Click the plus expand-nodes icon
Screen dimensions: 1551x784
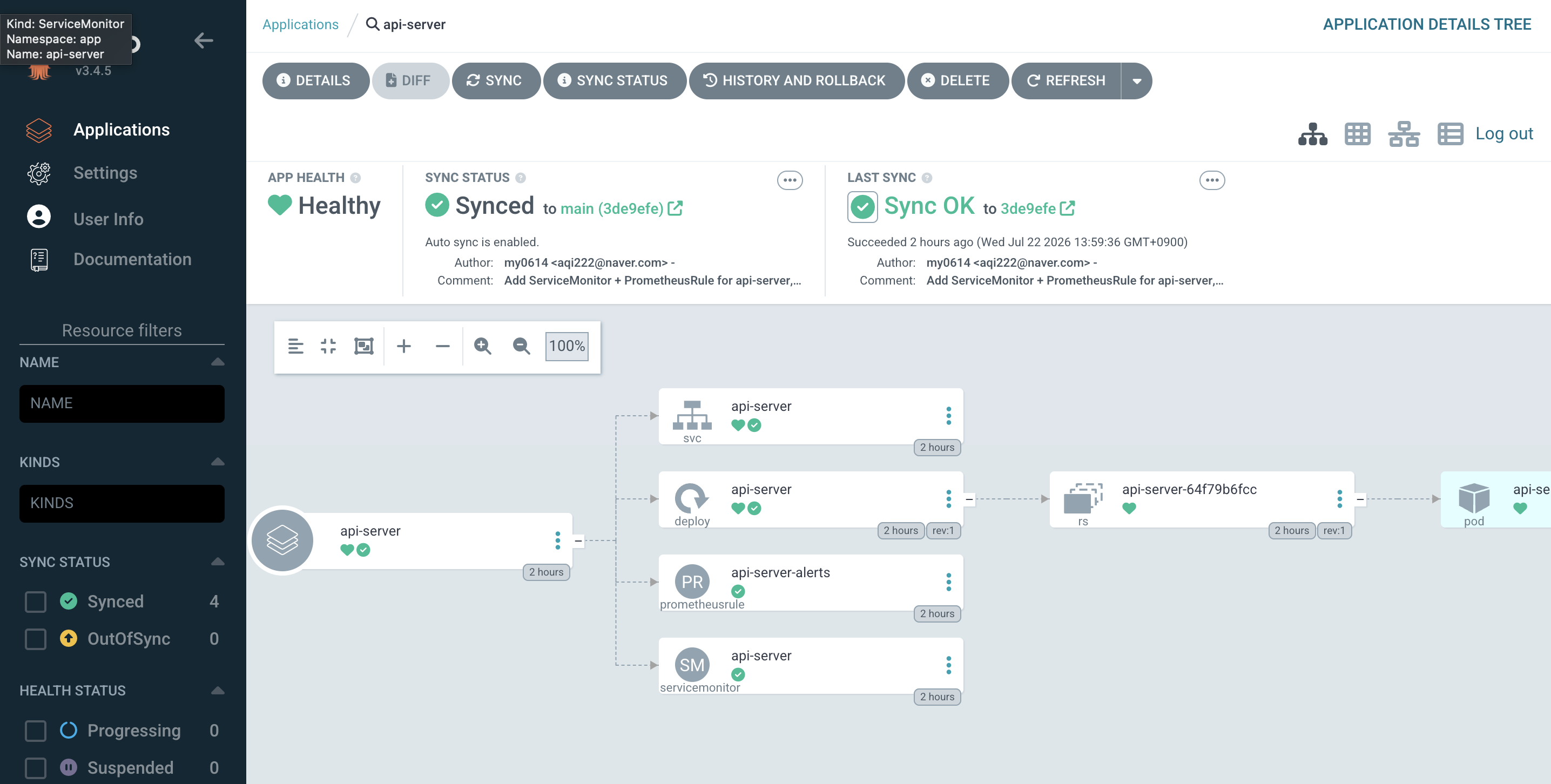404,346
